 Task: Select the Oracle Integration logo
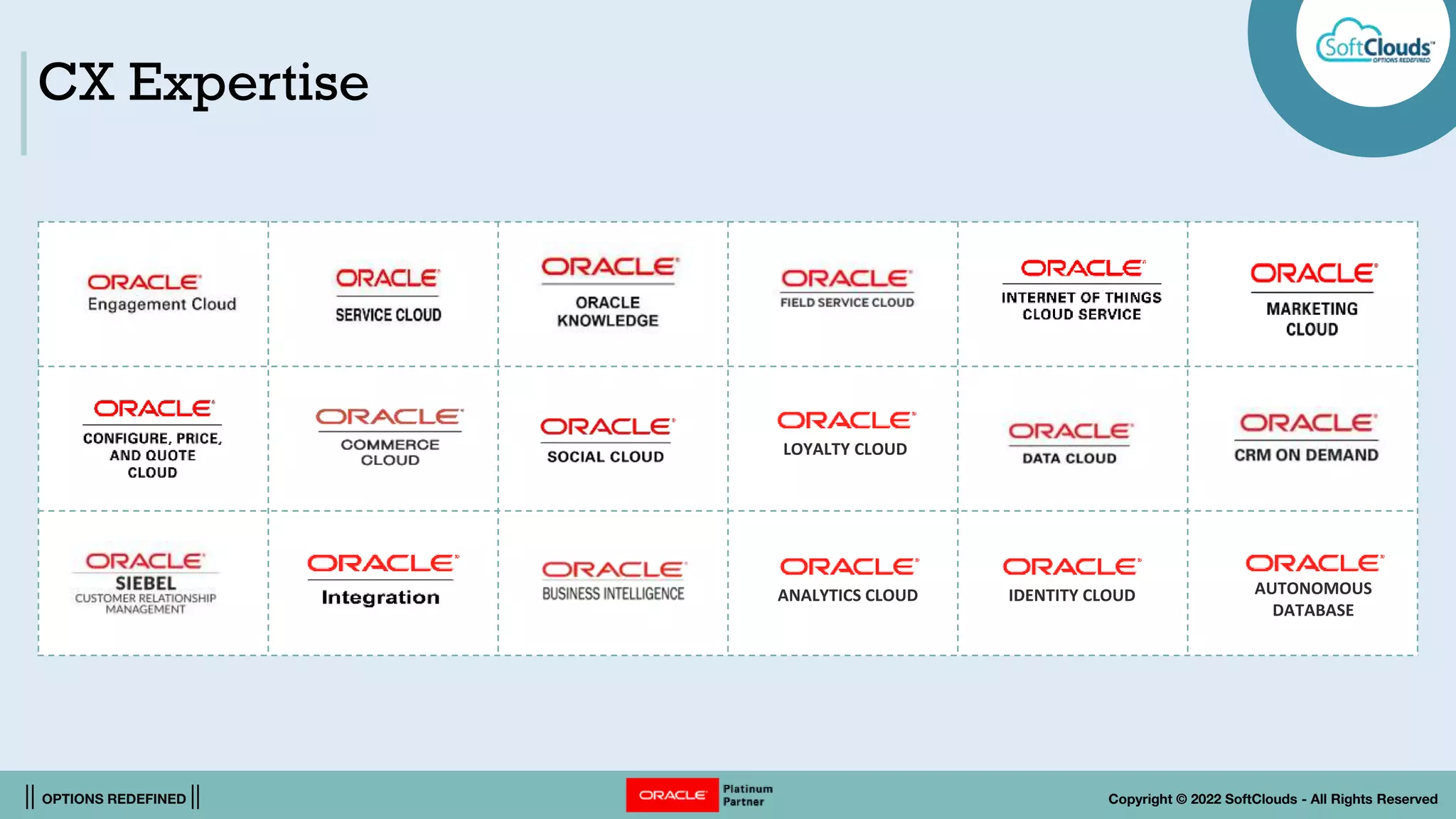382,580
